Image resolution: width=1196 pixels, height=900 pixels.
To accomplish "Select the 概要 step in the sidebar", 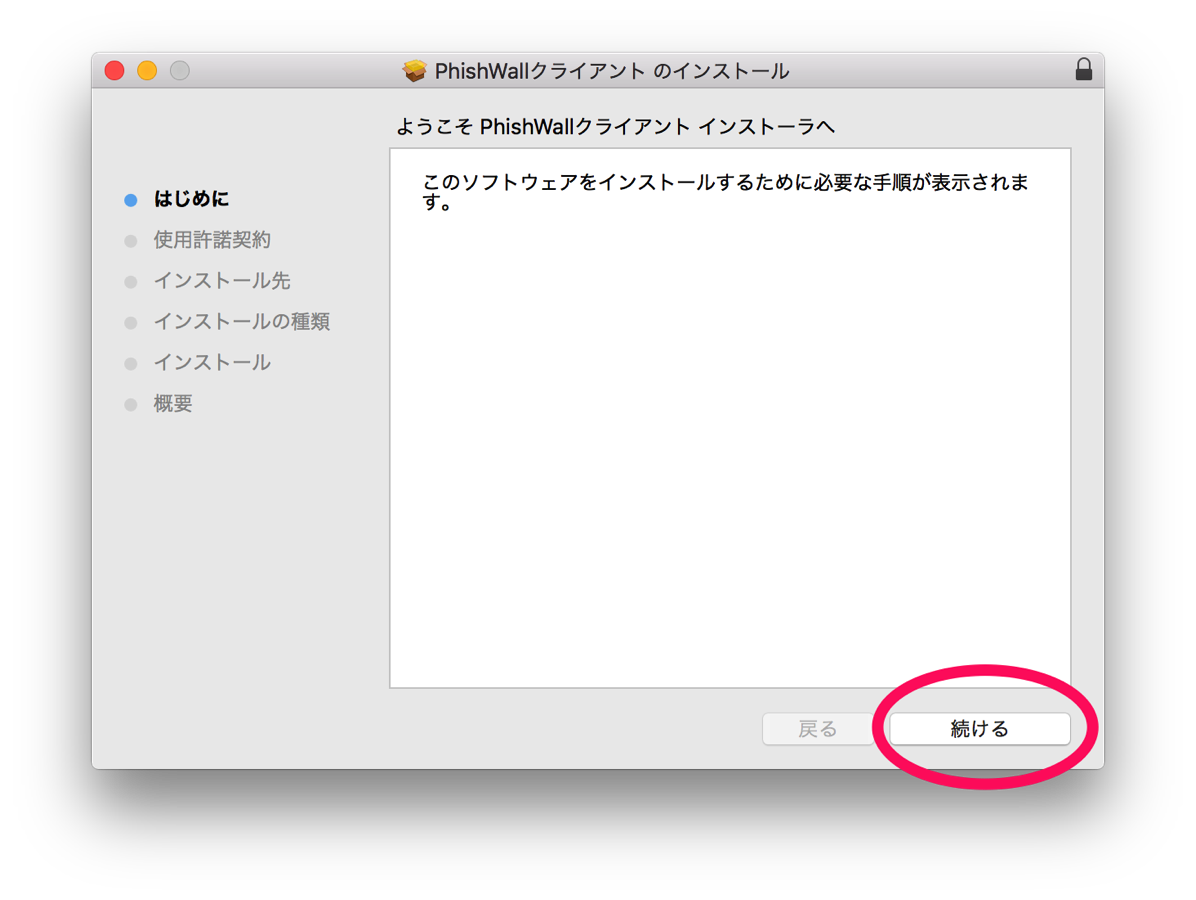I will (x=173, y=403).
